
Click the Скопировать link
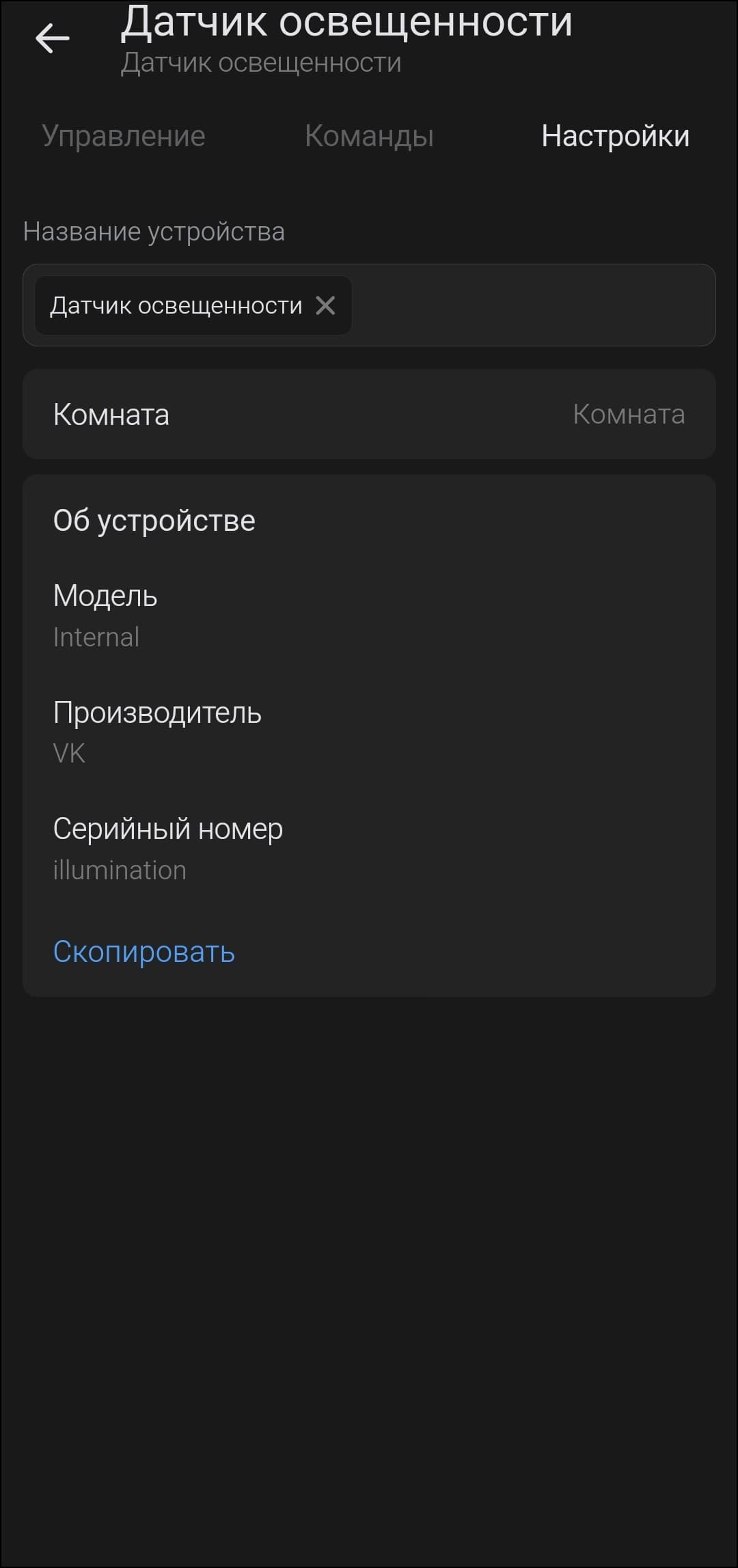(x=144, y=952)
